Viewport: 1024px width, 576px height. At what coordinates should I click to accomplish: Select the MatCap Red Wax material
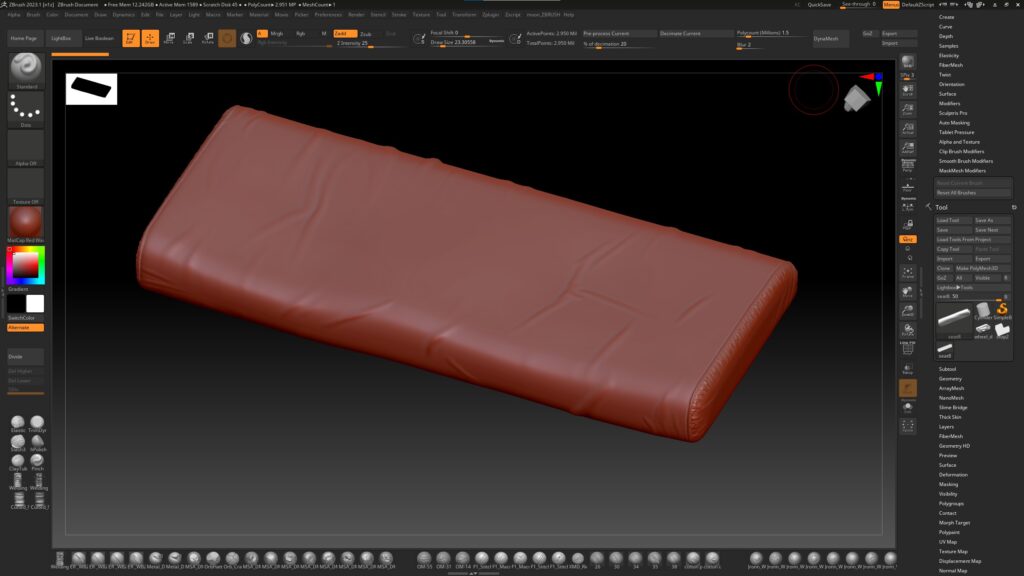pyautogui.click(x=24, y=222)
